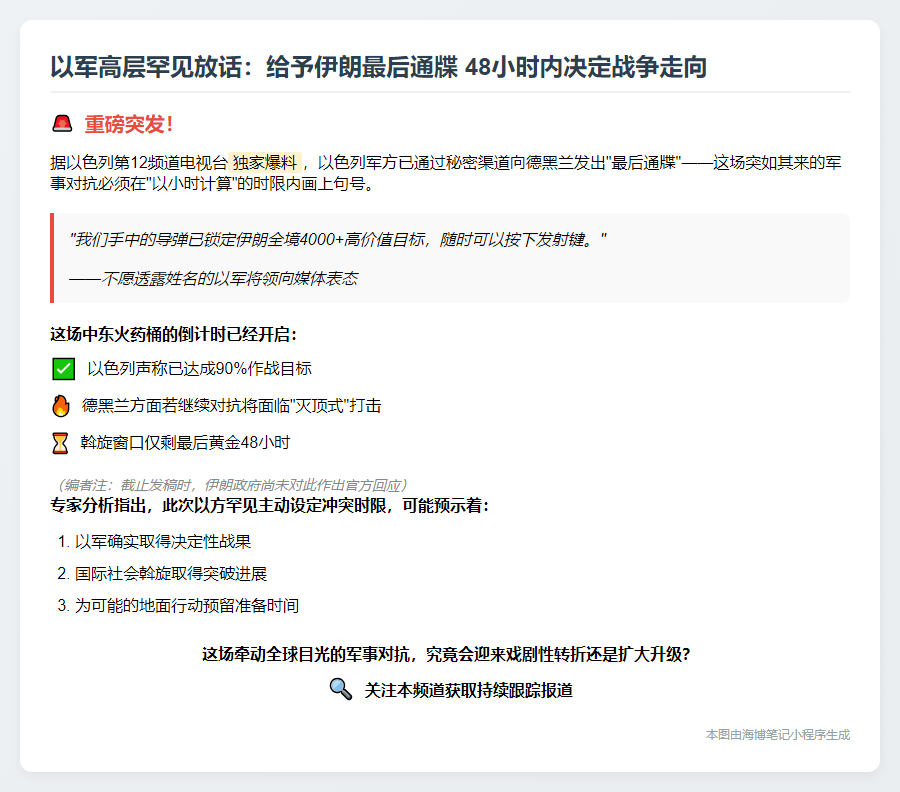This screenshot has height=792, width=900.
Task: Click 斡旋窗口仅剩最后黄金48小时 item
Action: (185, 442)
